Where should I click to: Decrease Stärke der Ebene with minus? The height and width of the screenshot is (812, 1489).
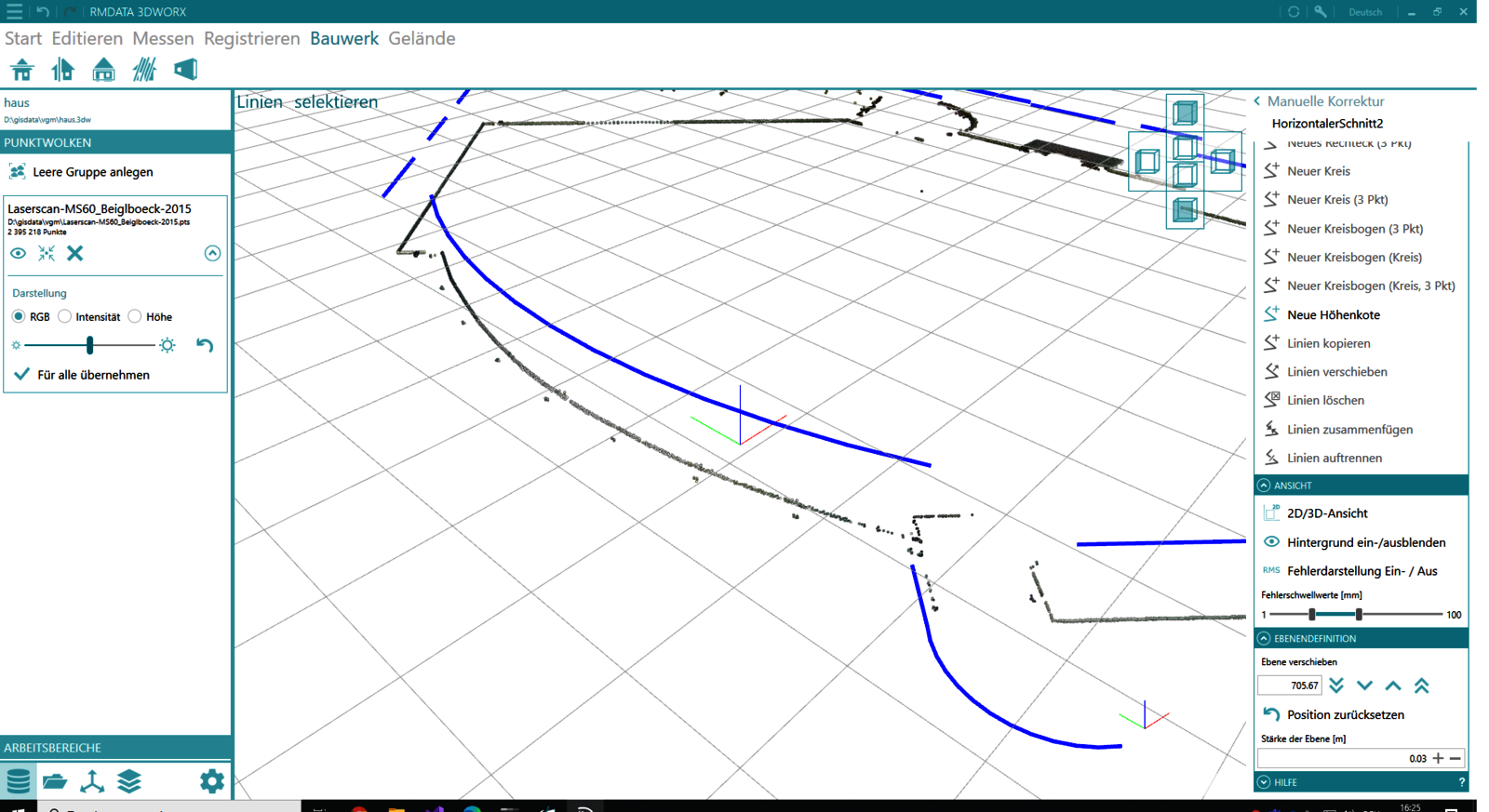click(1455, 758)
